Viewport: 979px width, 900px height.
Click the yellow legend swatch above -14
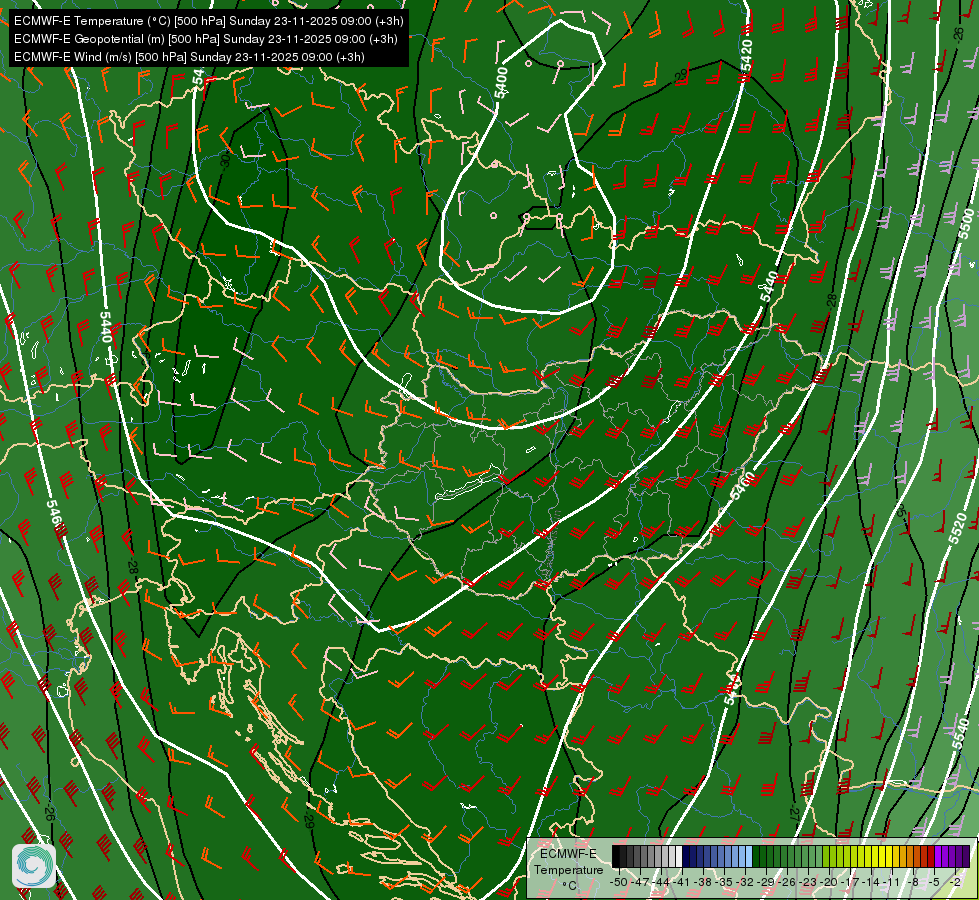875,856
